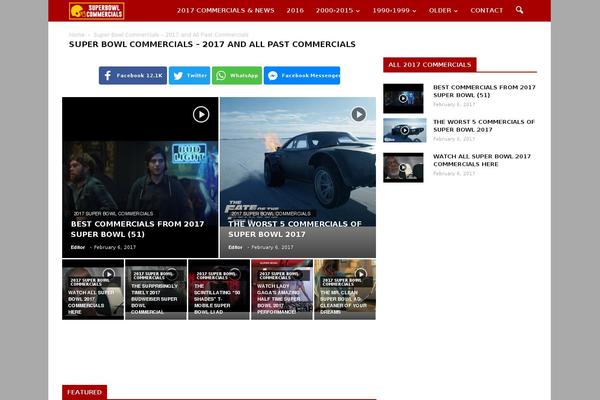Open sidebar link The Worst 5 Commercials
600x400 pixels.
(484, 126)
